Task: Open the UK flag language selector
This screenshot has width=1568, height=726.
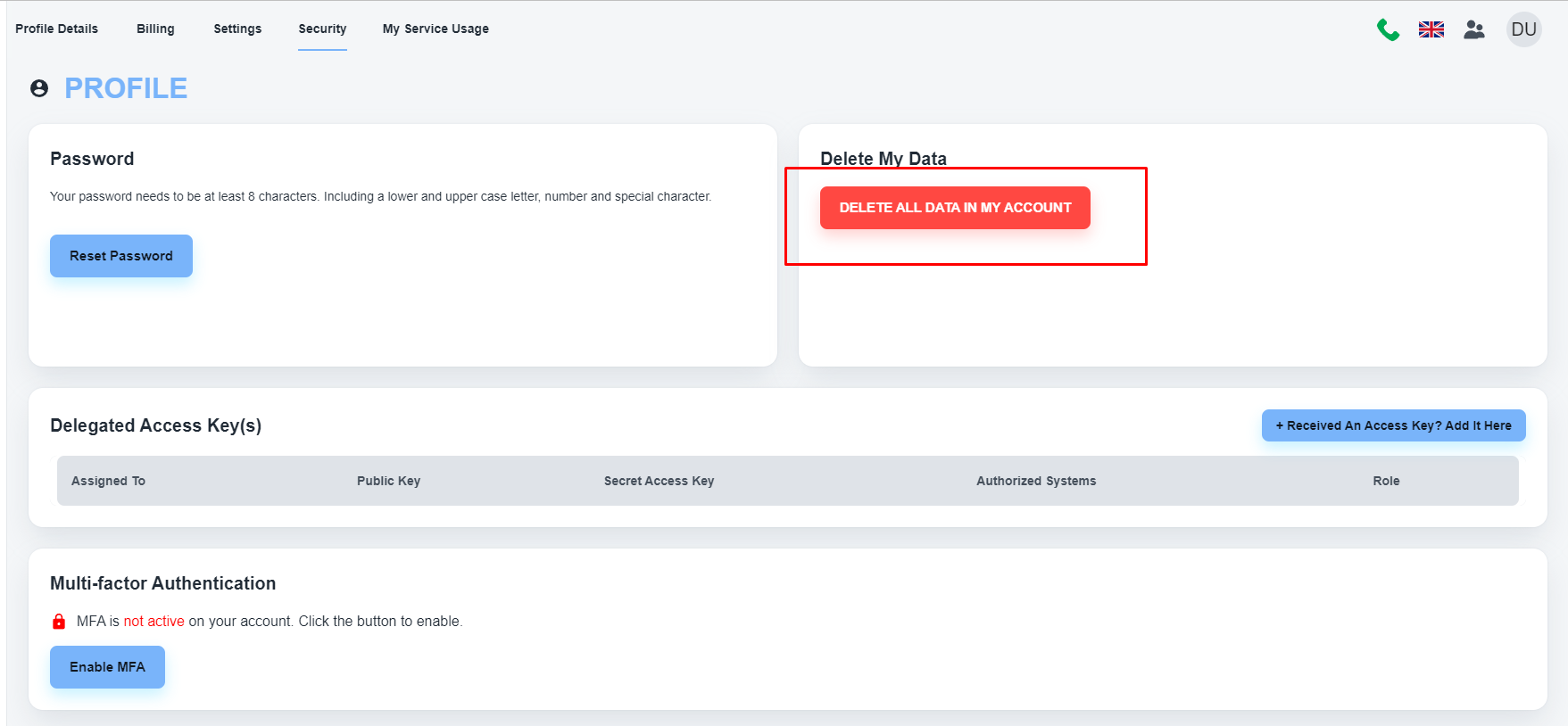Action: (1431, 29)
